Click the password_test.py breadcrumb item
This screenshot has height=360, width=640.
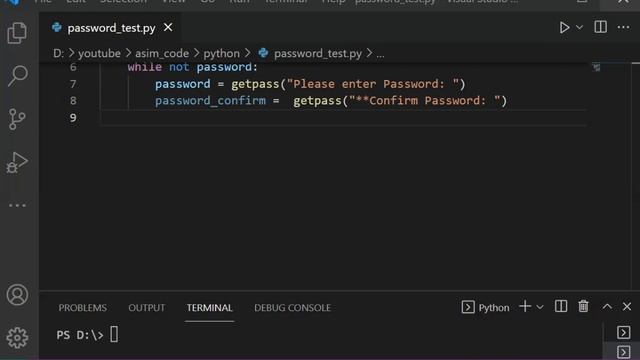tap(310, 53)
